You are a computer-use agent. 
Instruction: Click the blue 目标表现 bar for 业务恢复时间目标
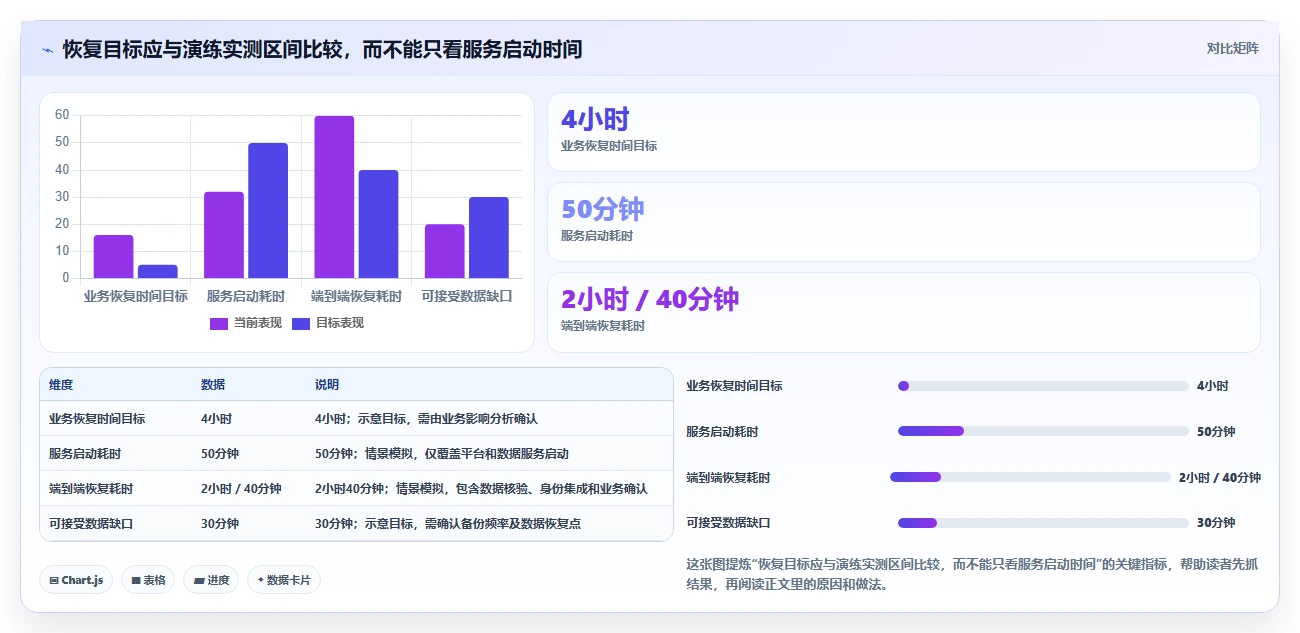pos(157,271)
